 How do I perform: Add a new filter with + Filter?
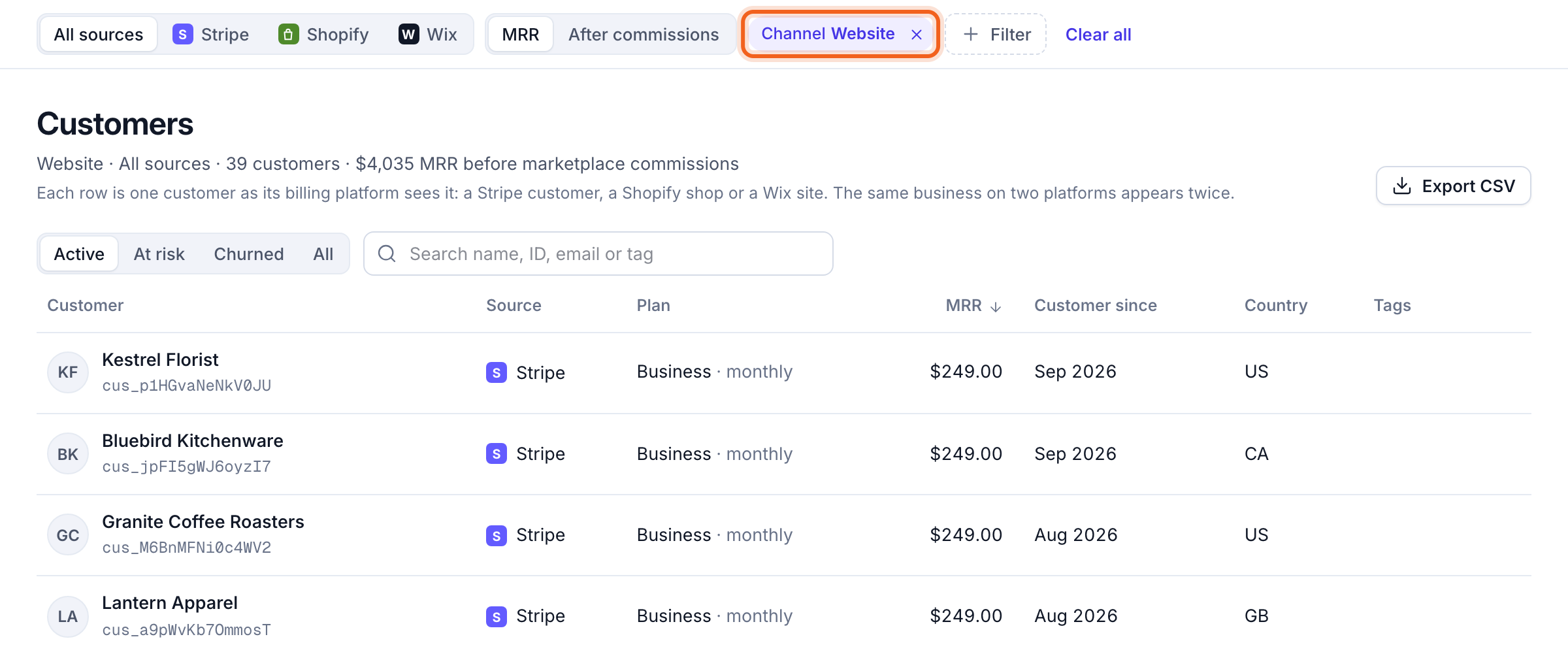996,34
